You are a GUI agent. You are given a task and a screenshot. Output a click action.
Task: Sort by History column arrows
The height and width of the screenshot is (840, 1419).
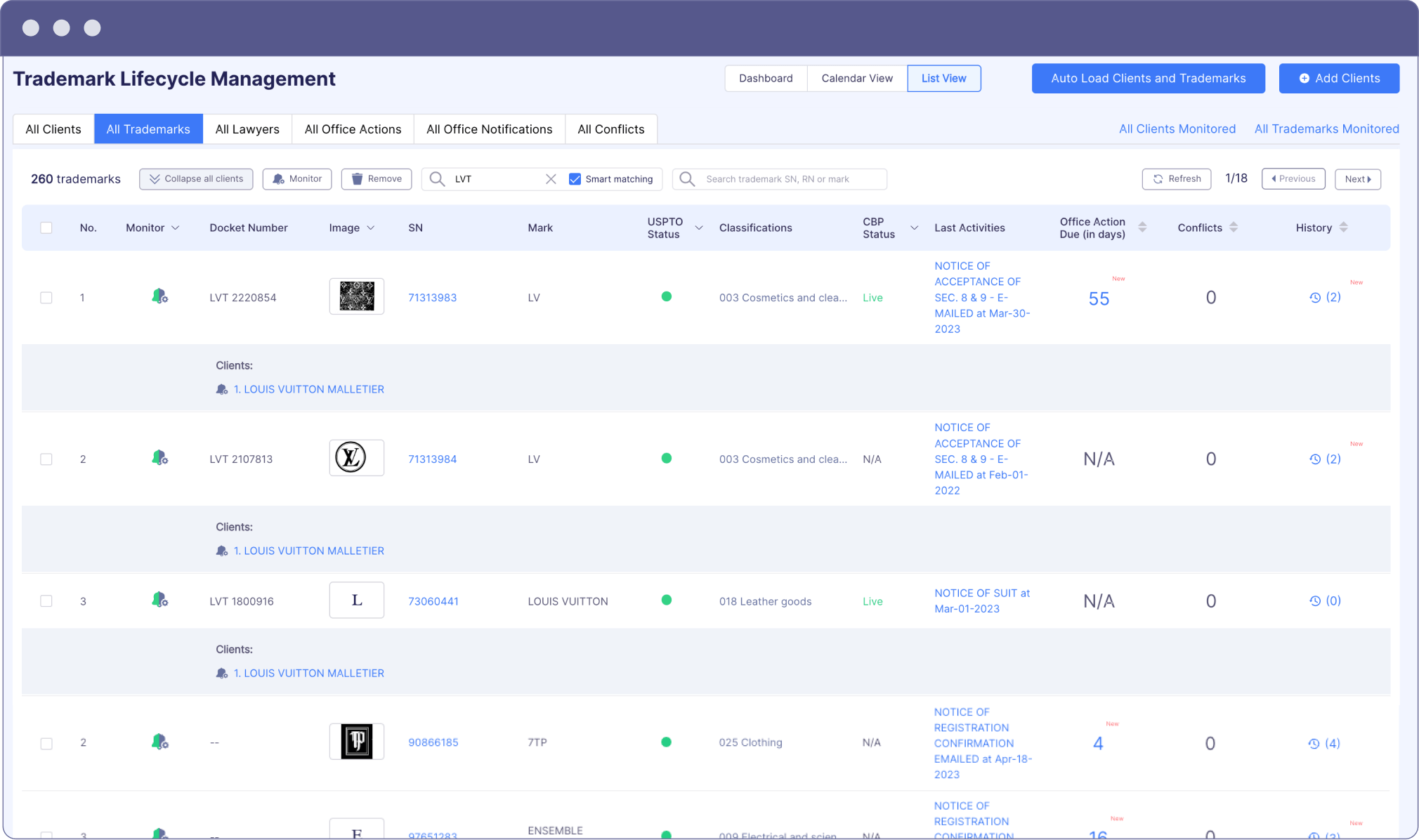click(1343, 227)
